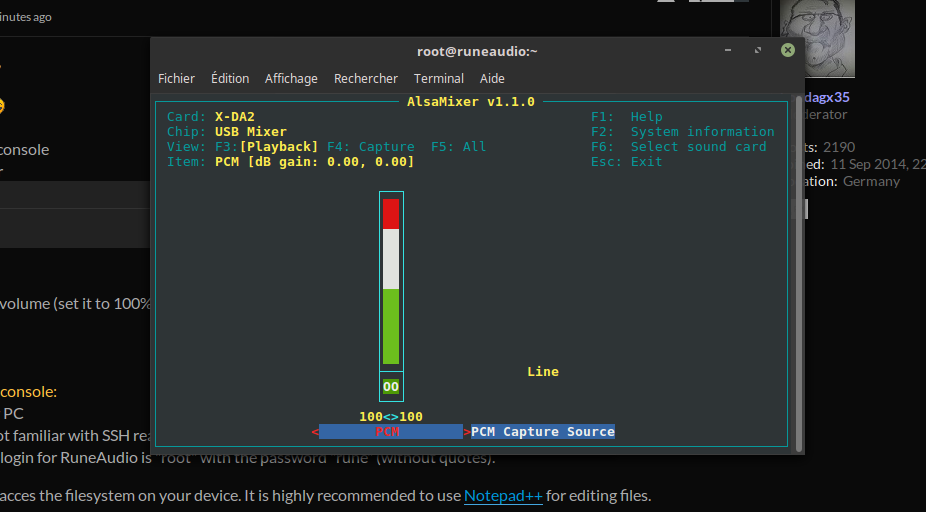Open the Terminal menu
The height and width of the screenshot is (512, 926).
click(439, 79)
